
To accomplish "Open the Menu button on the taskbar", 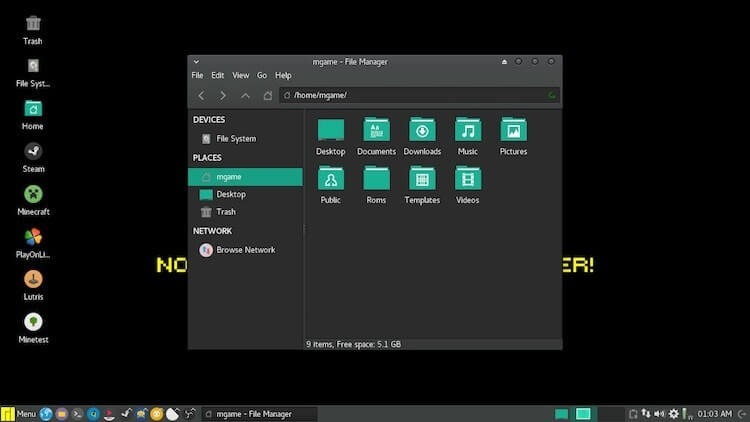I will 19,414.
